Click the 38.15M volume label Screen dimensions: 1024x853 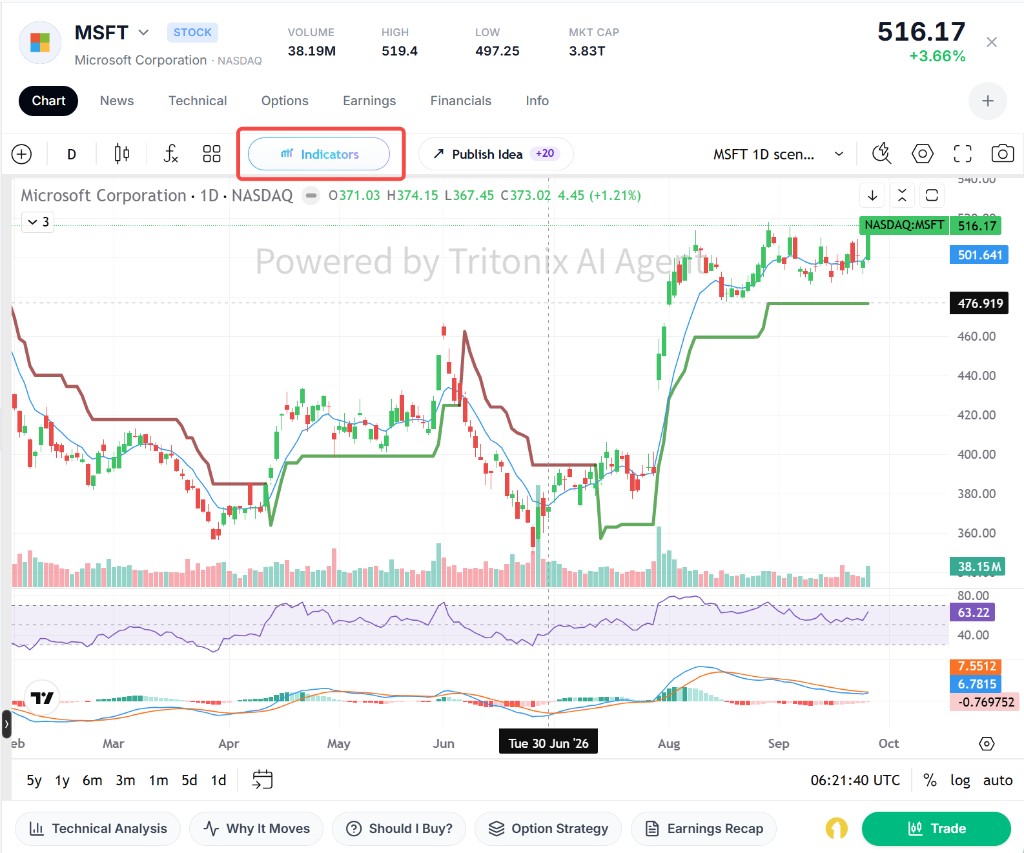(978, 566)
